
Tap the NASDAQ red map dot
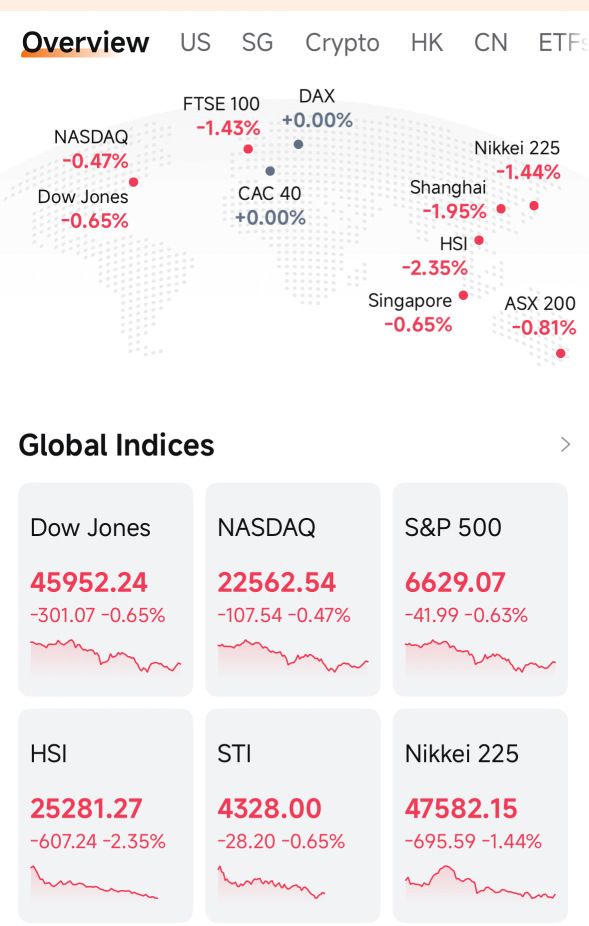tap(134, 182)
